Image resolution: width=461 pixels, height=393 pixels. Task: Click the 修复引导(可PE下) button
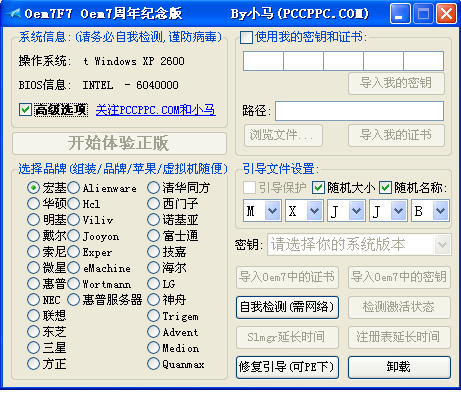(x=287, y=367)
